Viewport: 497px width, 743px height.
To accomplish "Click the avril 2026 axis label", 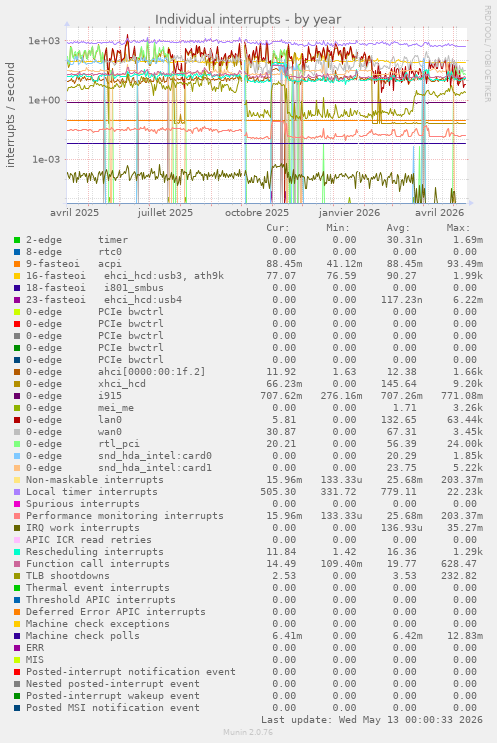I will click(x=440, y=213).
